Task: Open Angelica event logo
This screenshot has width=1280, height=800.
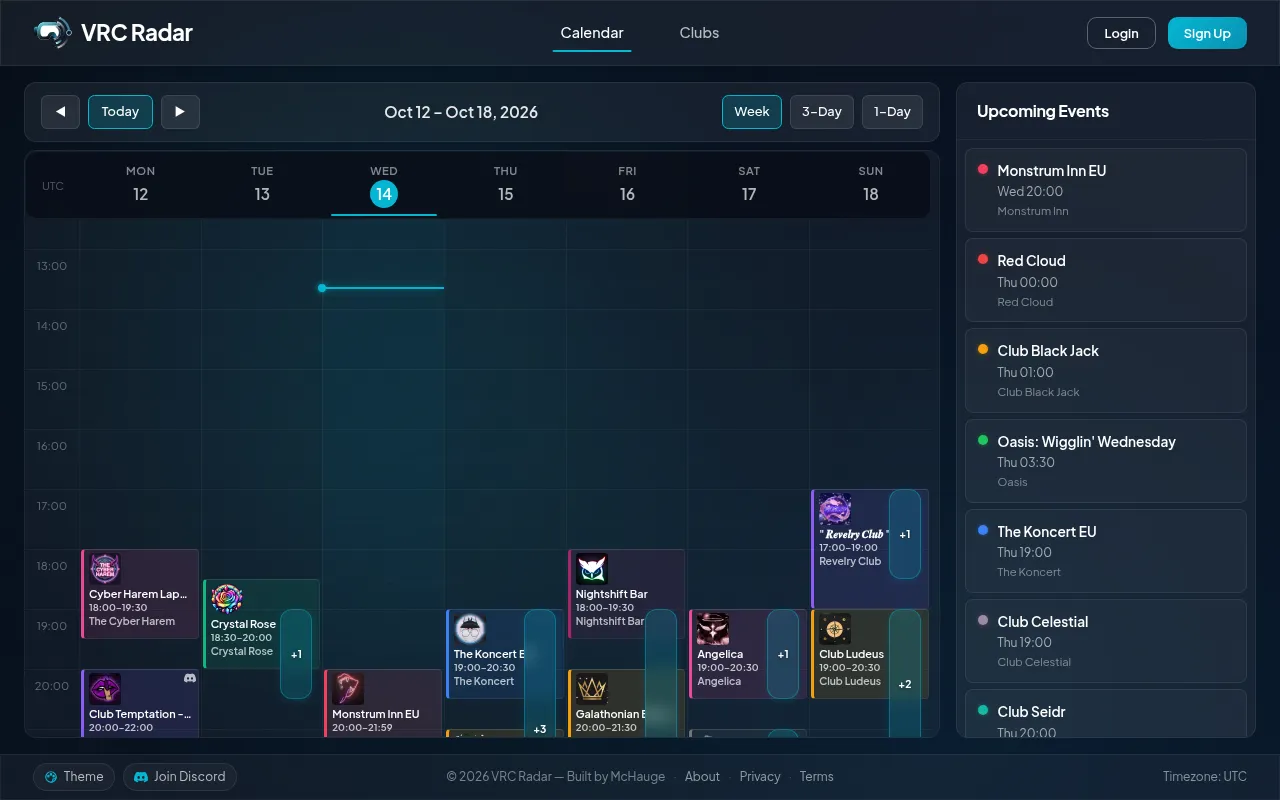Action: (x=713, y=630)
